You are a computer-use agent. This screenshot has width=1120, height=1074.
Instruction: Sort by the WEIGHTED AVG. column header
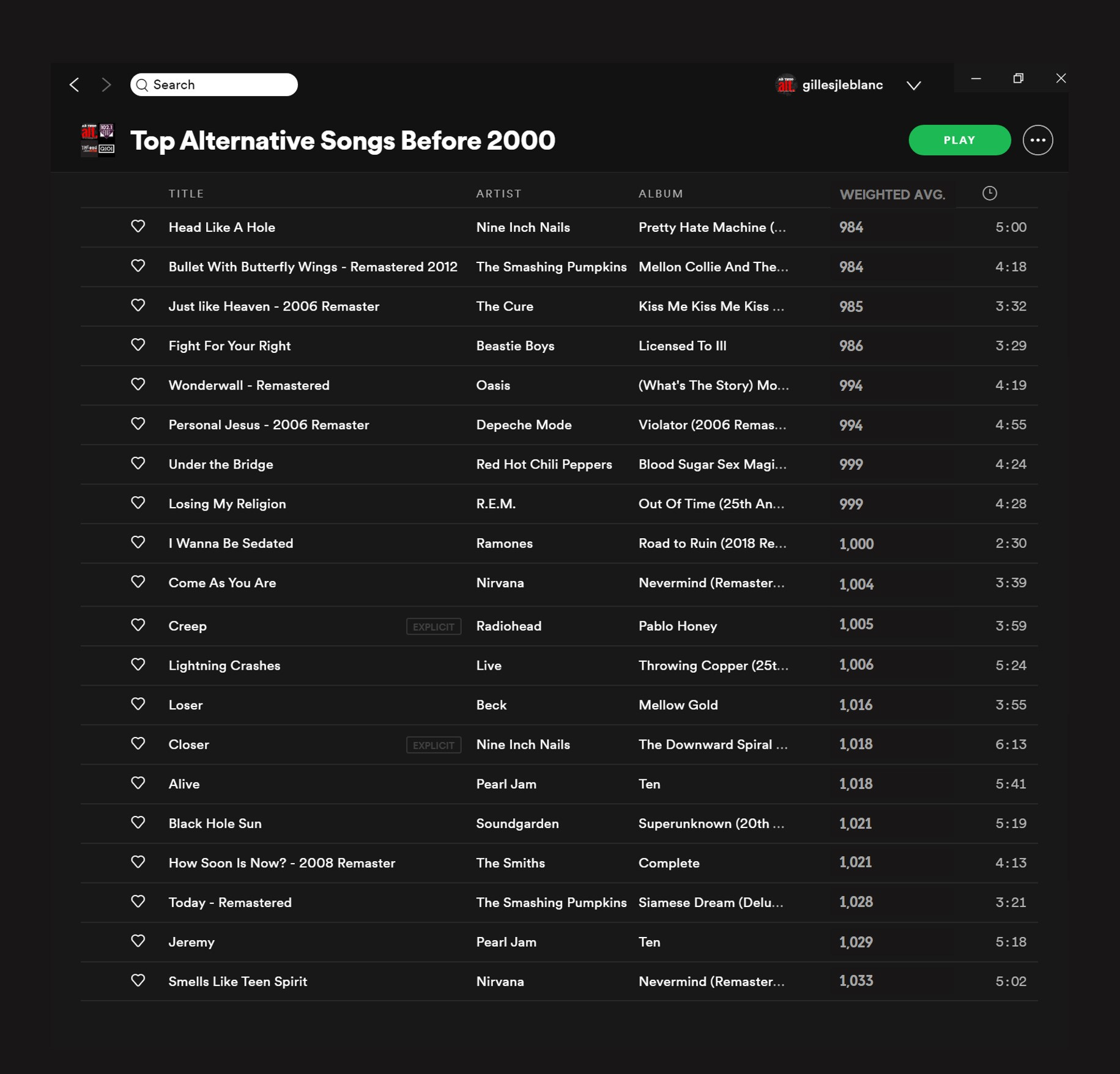pos(892,194)
